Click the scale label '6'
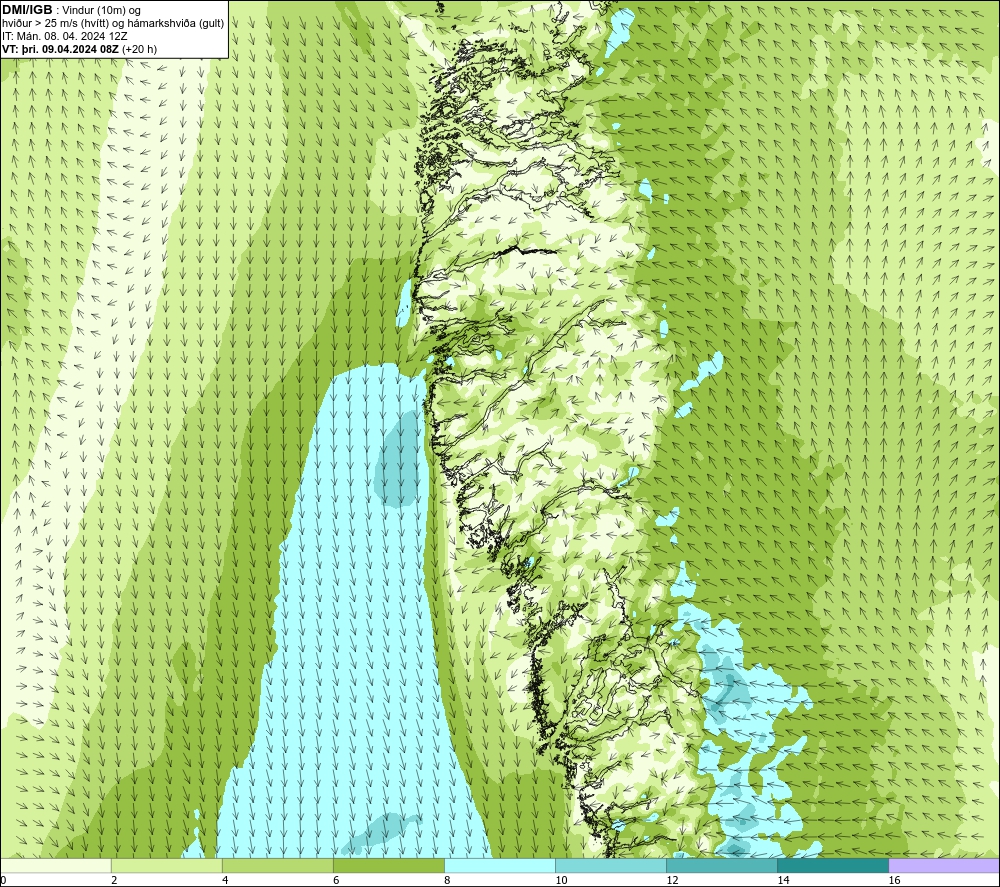 (336, 881)
